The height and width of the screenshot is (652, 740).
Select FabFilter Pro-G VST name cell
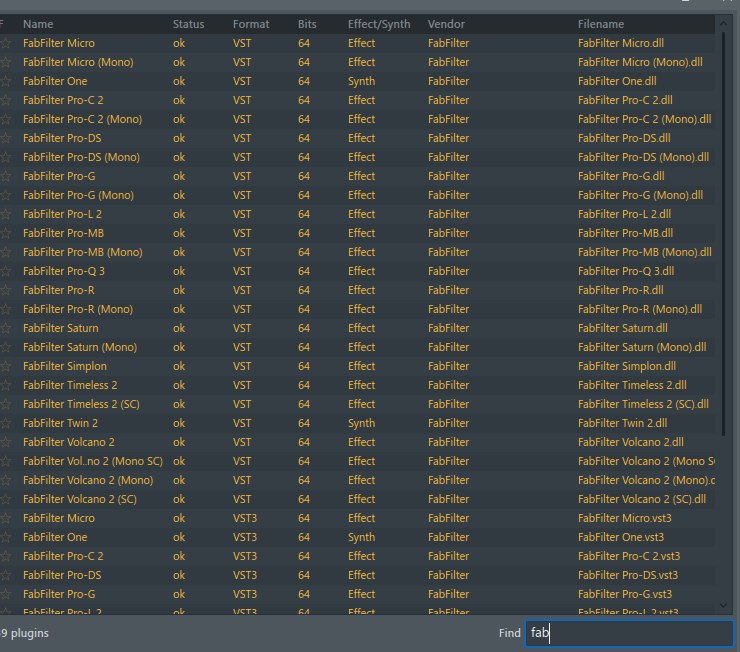coord(59,176)
